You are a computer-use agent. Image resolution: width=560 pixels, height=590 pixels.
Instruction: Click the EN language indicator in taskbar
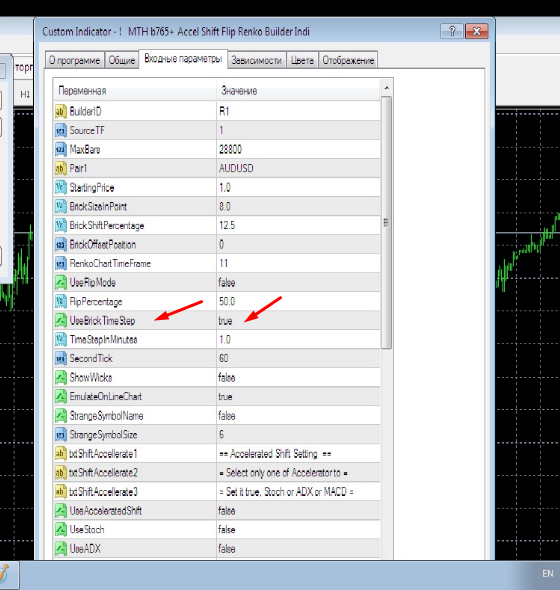click(548, 573)
